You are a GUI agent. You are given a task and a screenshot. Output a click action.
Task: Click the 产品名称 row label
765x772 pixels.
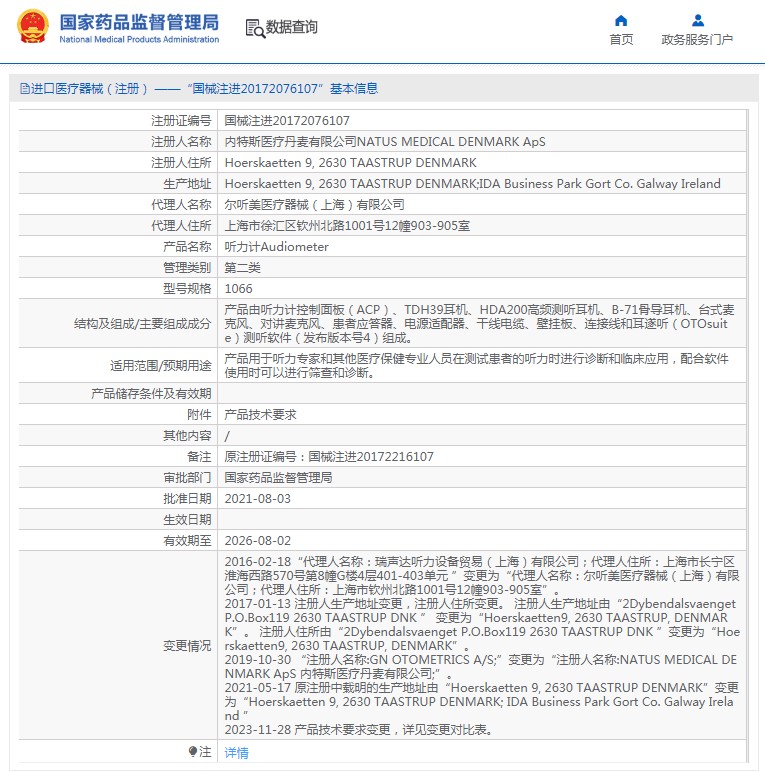click(187, 247)
